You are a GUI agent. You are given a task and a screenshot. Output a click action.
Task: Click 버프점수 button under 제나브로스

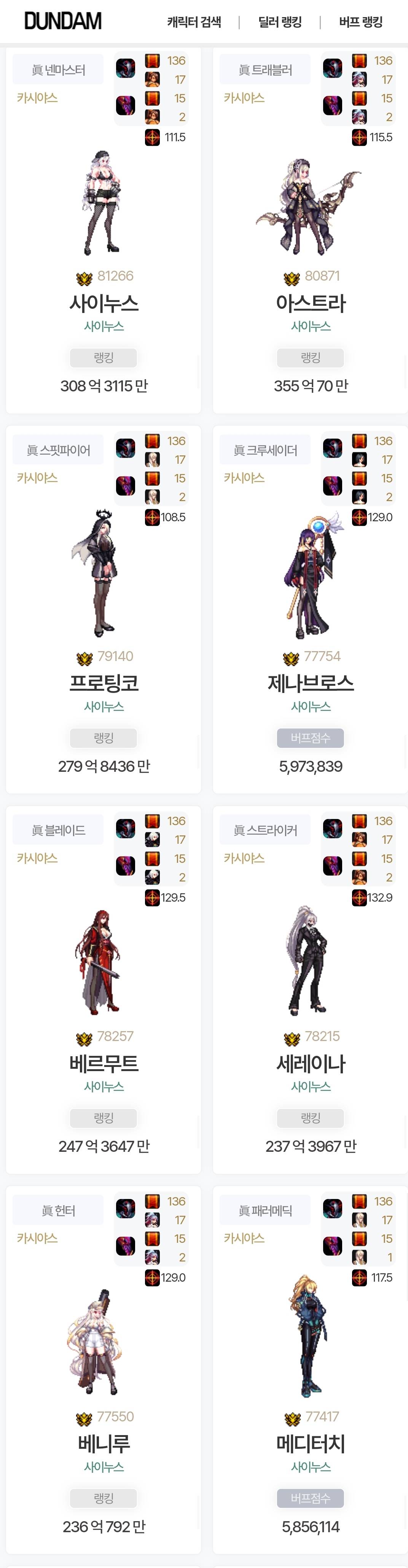[311, 738]
